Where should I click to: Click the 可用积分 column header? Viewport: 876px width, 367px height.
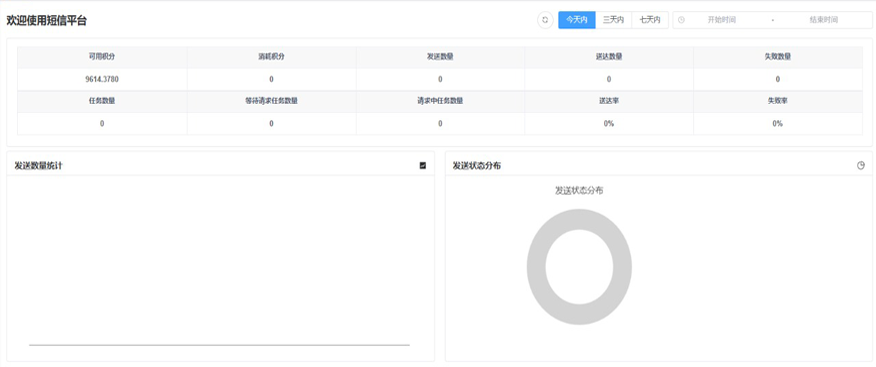click(x=102, y=56)
